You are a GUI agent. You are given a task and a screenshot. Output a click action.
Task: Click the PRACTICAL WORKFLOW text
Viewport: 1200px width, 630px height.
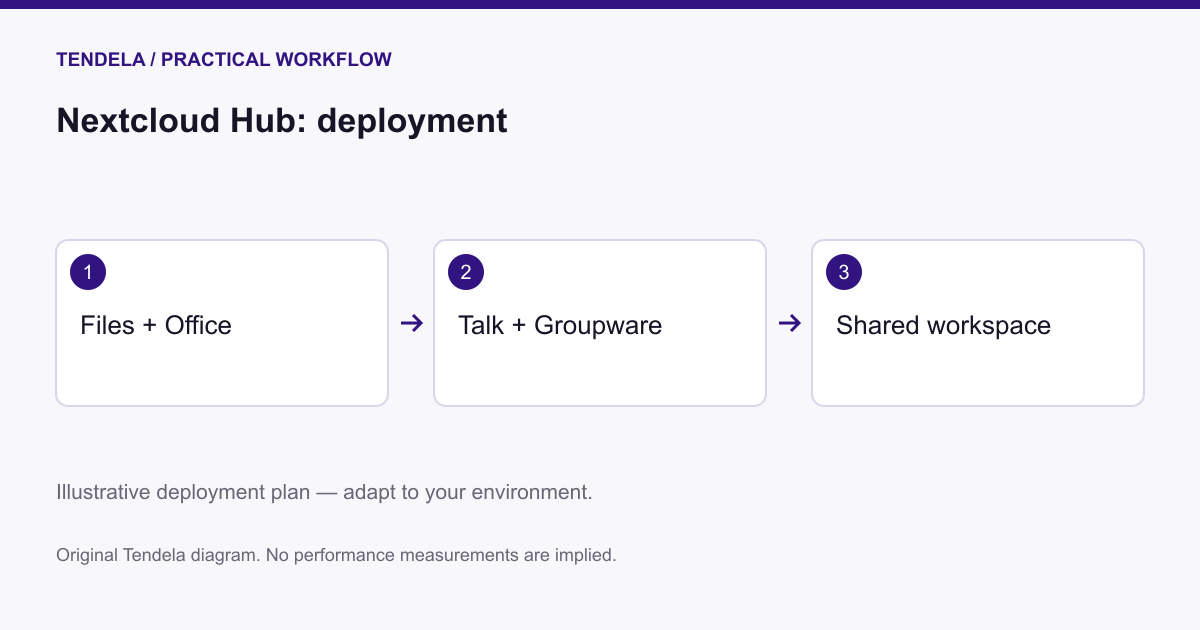(x=277, y=60)
